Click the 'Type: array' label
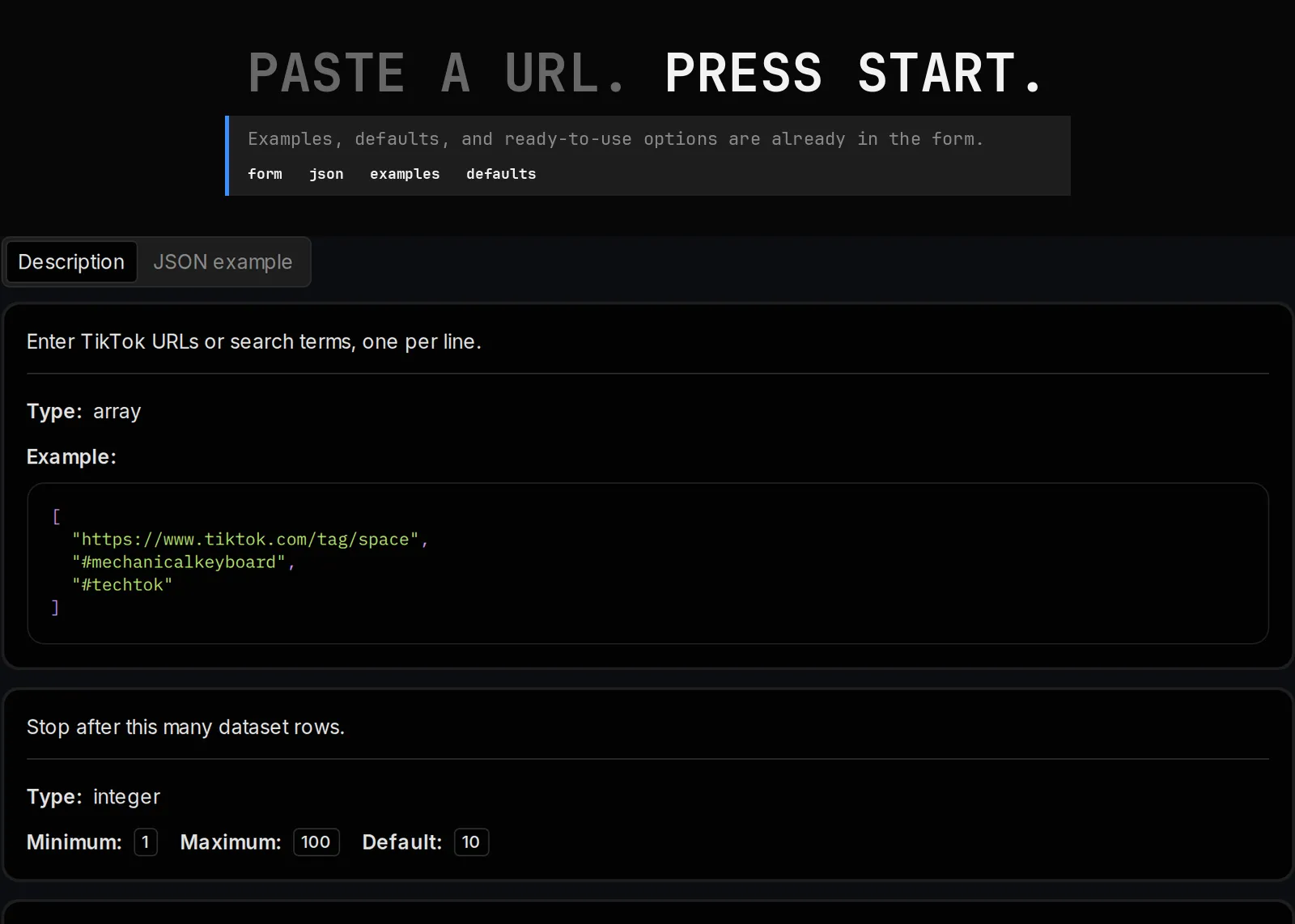The width and height of the screenshot is (1295, 924). coord(83,412)
